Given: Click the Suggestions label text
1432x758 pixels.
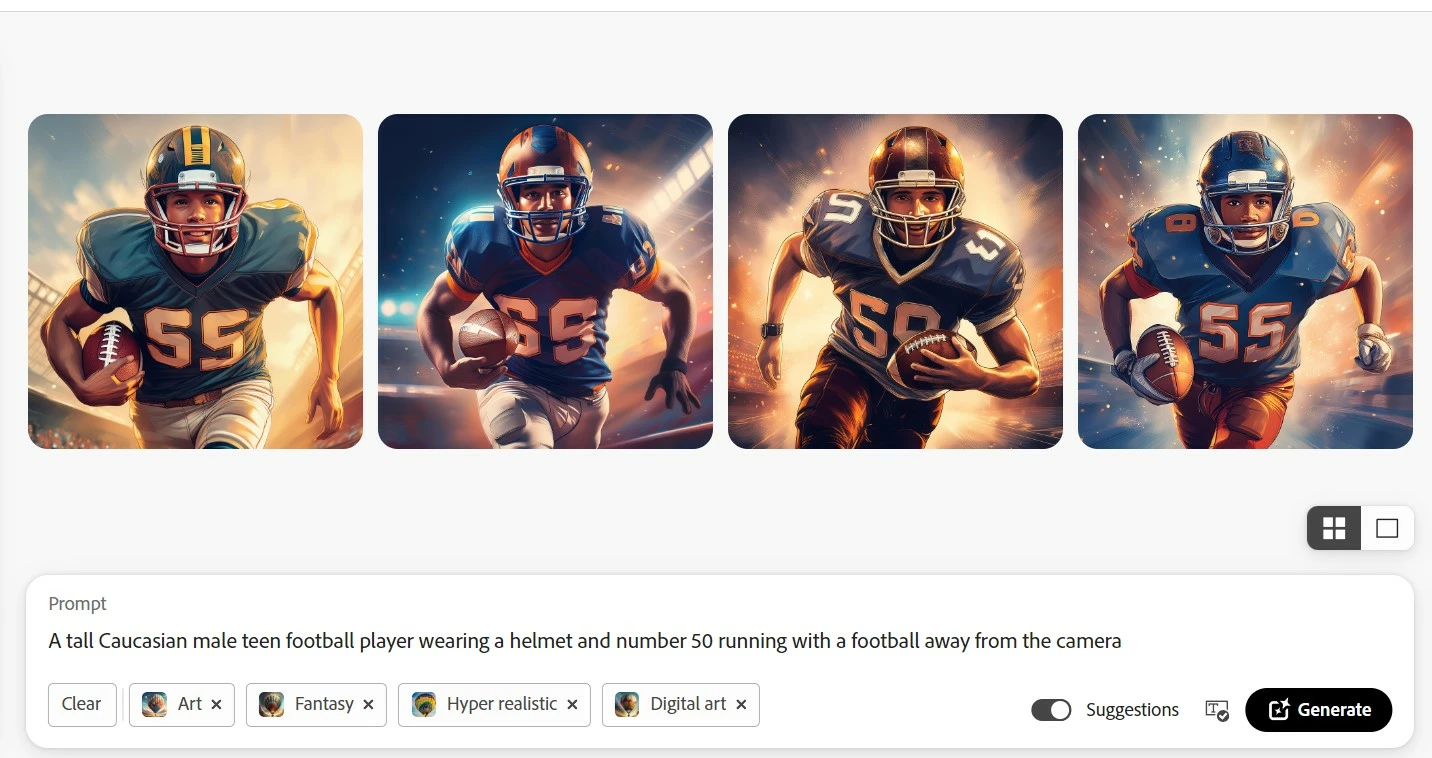Looking at the screenshot, I should point(1132,710).
